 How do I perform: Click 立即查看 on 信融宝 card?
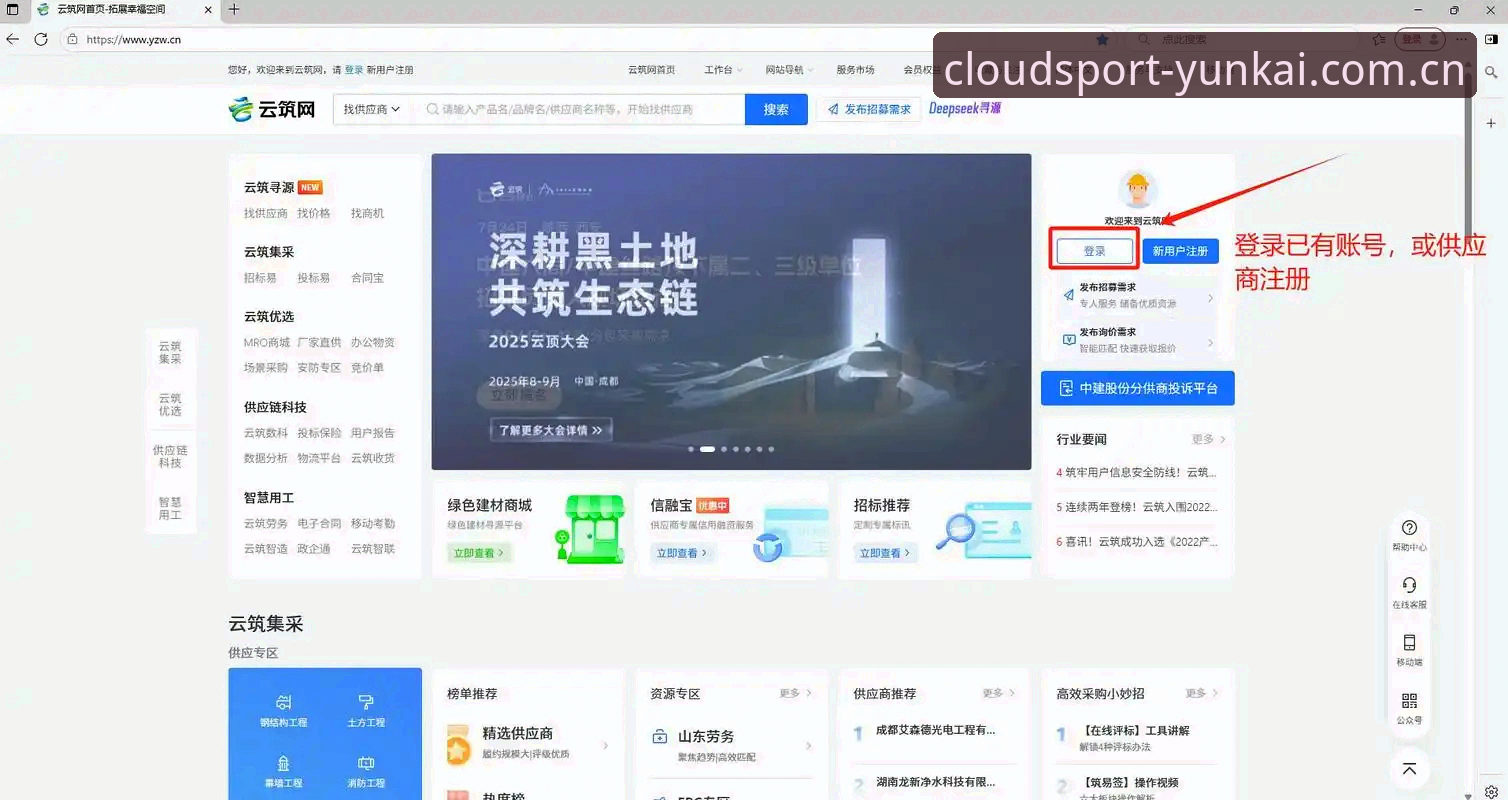[682, 552]
